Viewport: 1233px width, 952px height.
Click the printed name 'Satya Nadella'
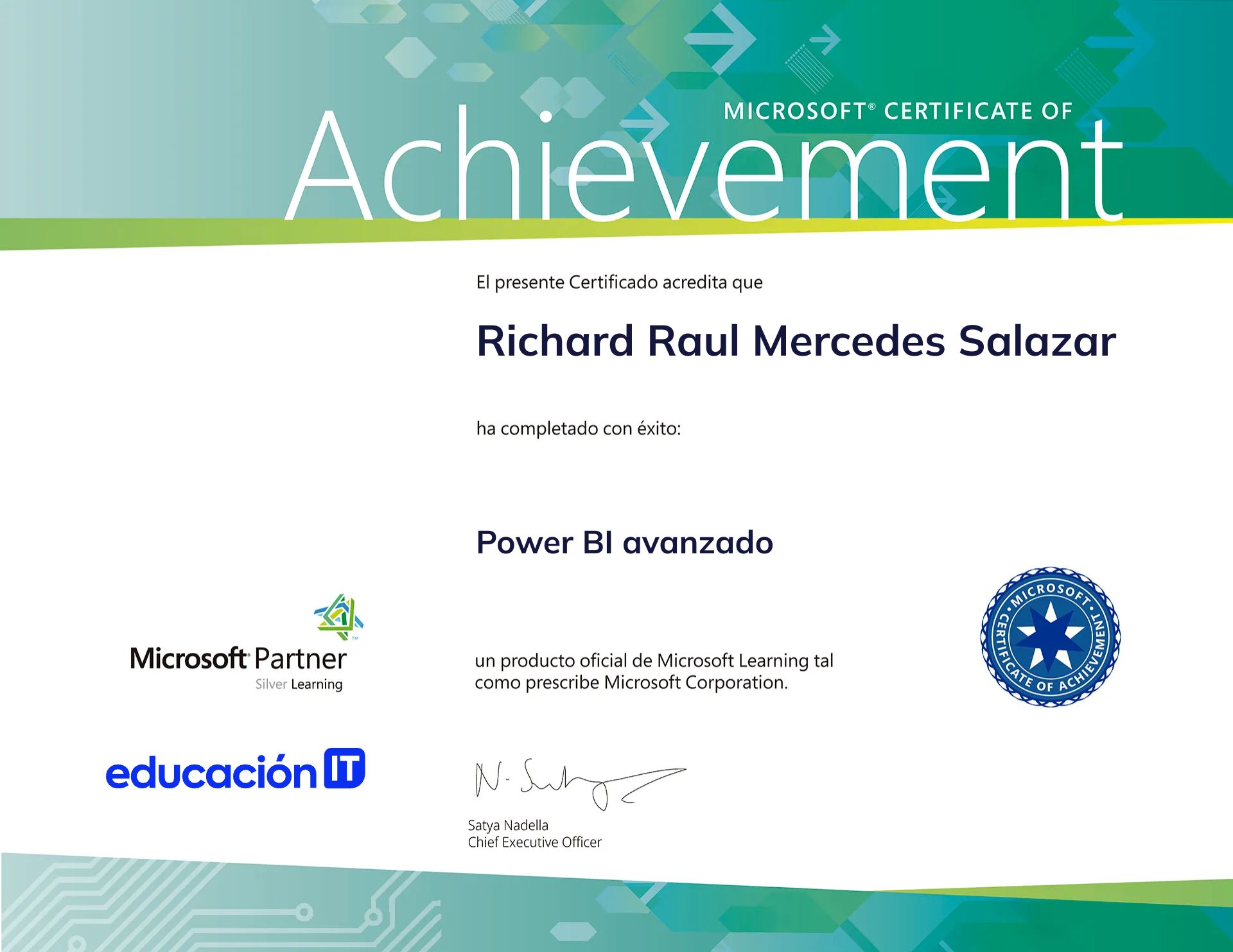pyautogui.click(x=508, y=826)
